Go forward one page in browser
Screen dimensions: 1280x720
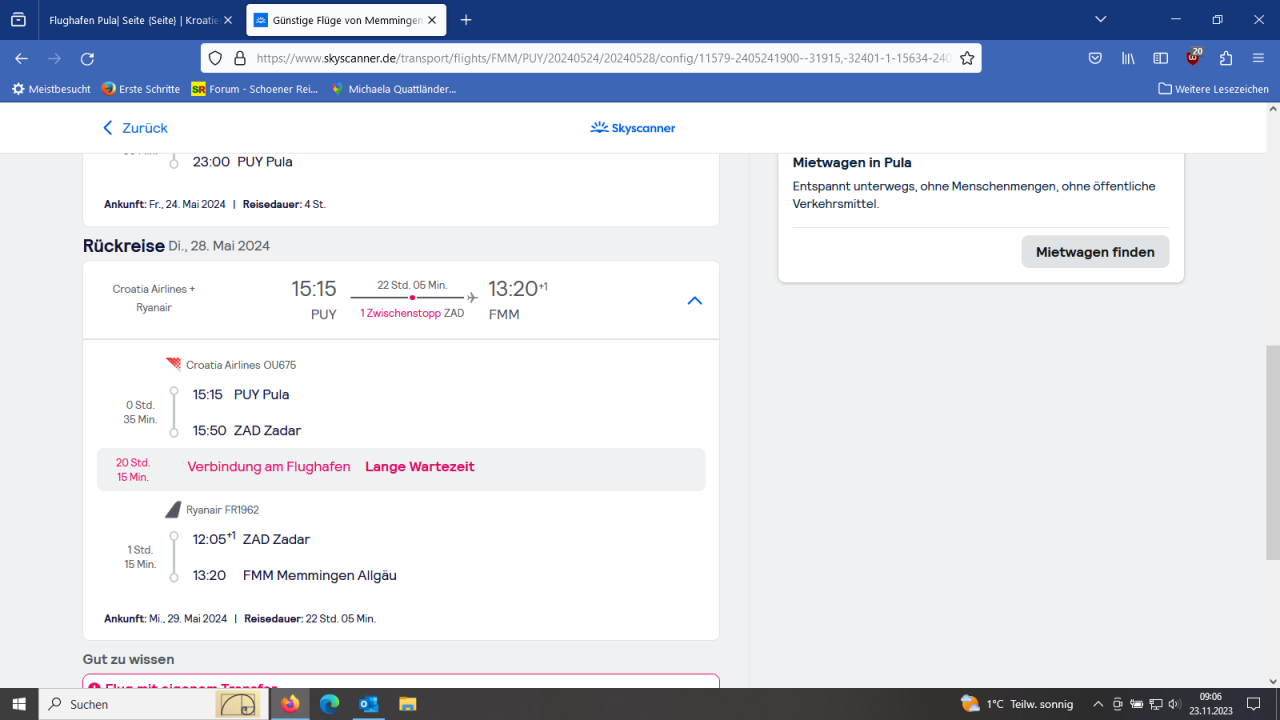pyautogui.click(x=54, y=58)
